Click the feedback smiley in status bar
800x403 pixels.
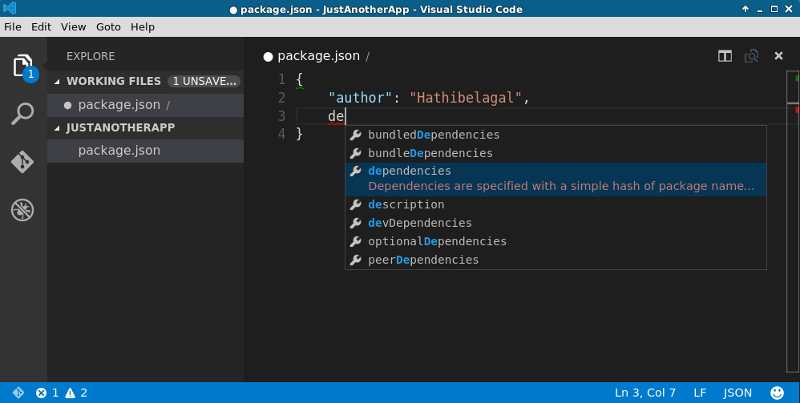click(x=777, y=393)
